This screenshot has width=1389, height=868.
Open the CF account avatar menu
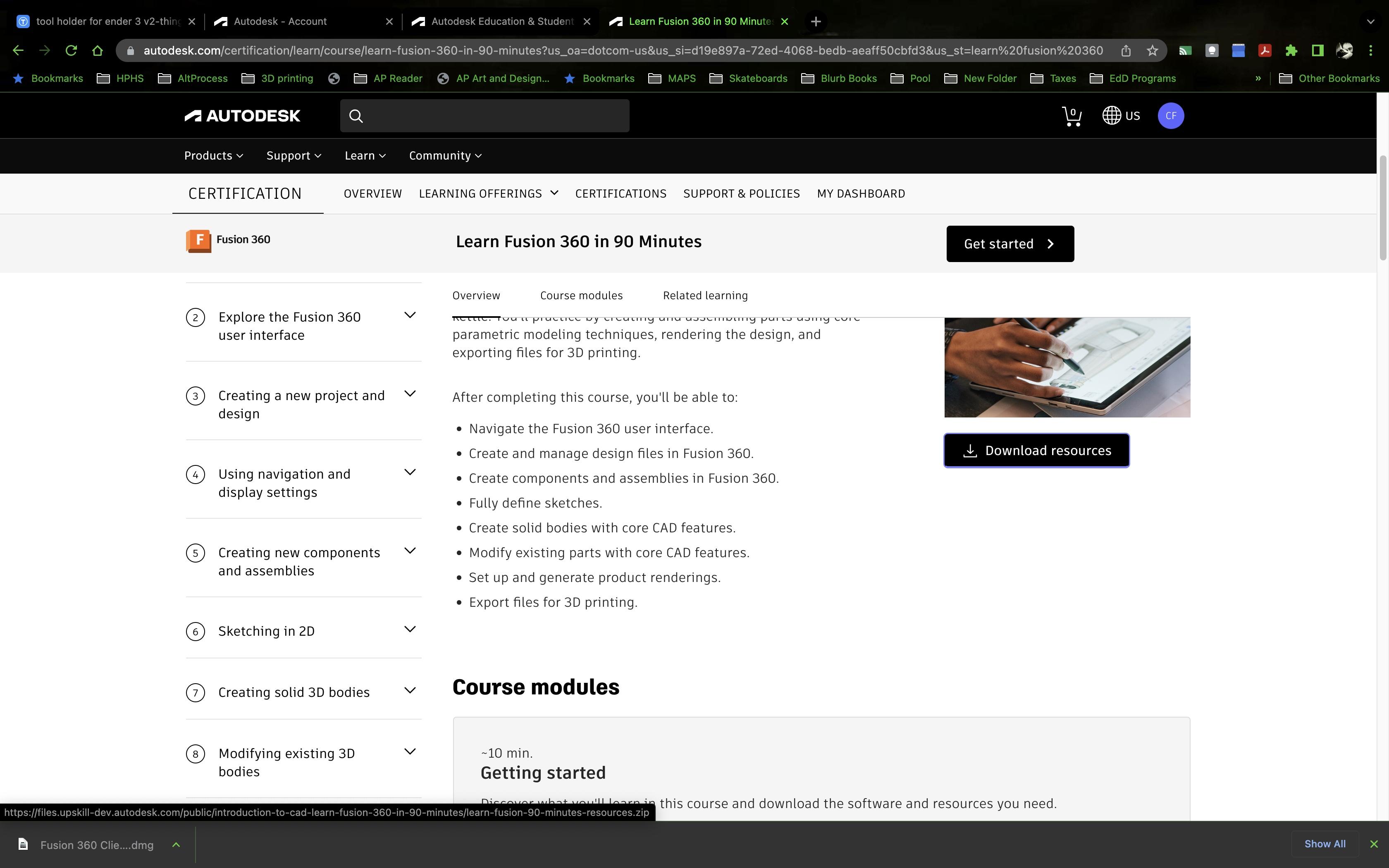click(1170, 115)
